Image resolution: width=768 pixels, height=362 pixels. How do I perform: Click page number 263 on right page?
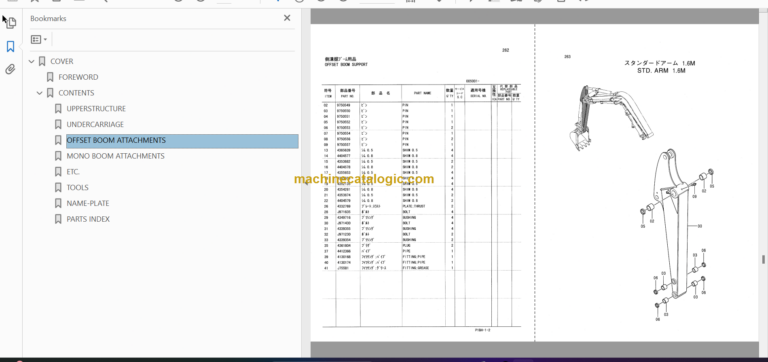tap(567, 56)
